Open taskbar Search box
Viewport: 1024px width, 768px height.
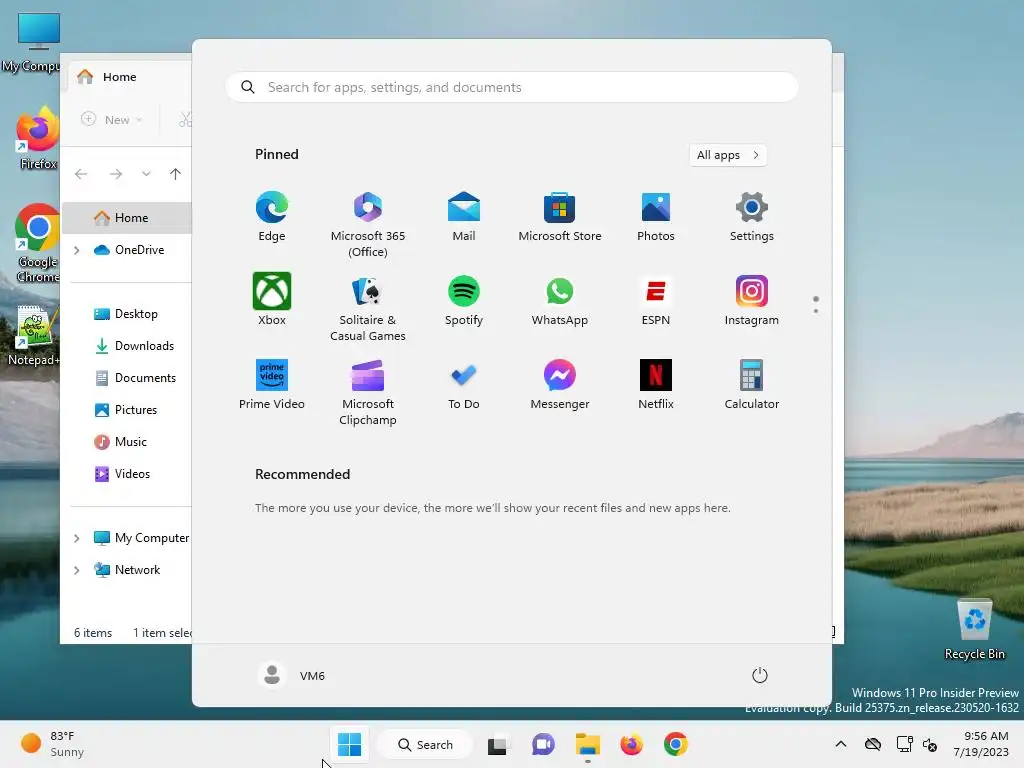pos(425,744)
